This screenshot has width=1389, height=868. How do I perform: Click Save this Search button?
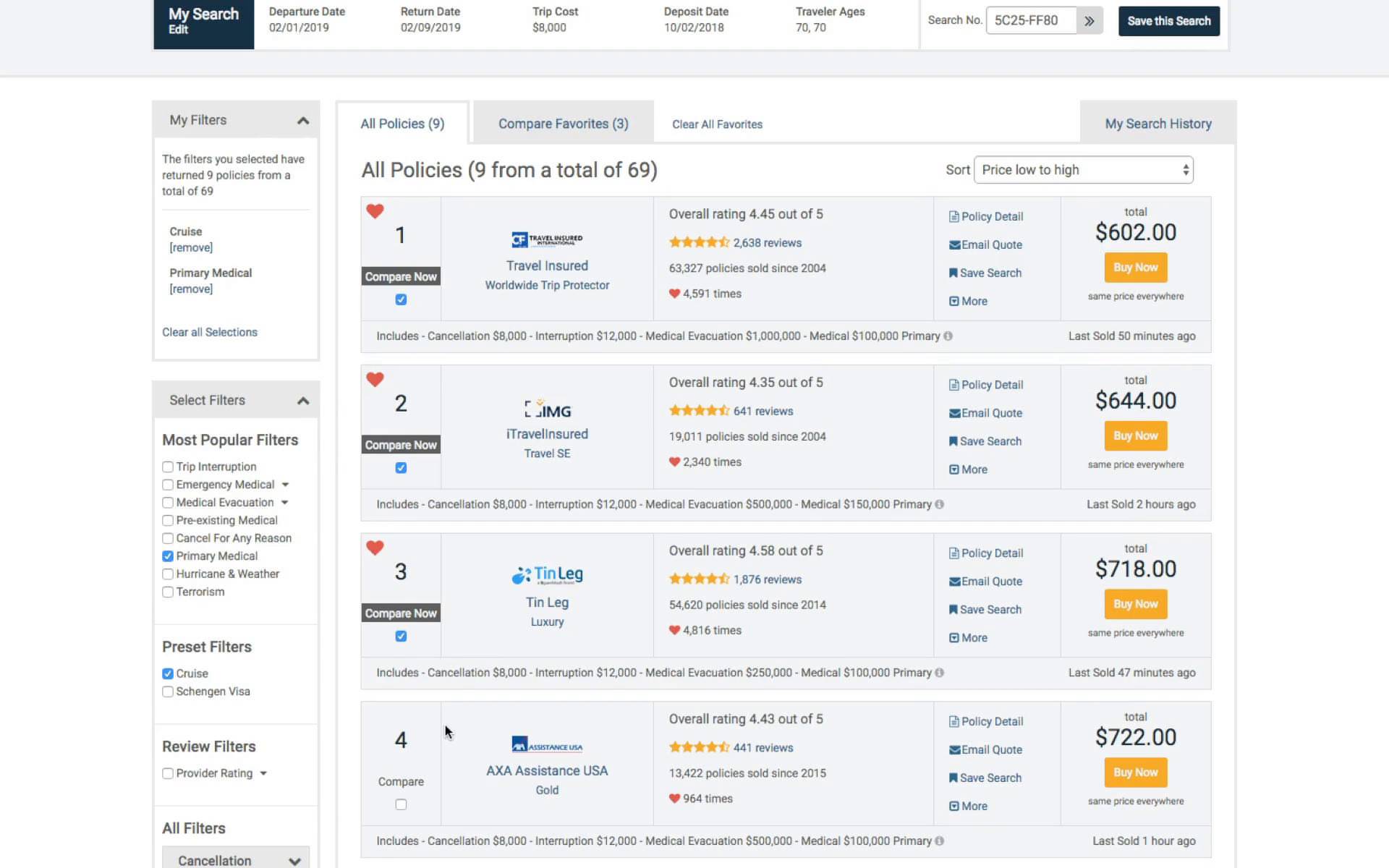point(1169,21)
